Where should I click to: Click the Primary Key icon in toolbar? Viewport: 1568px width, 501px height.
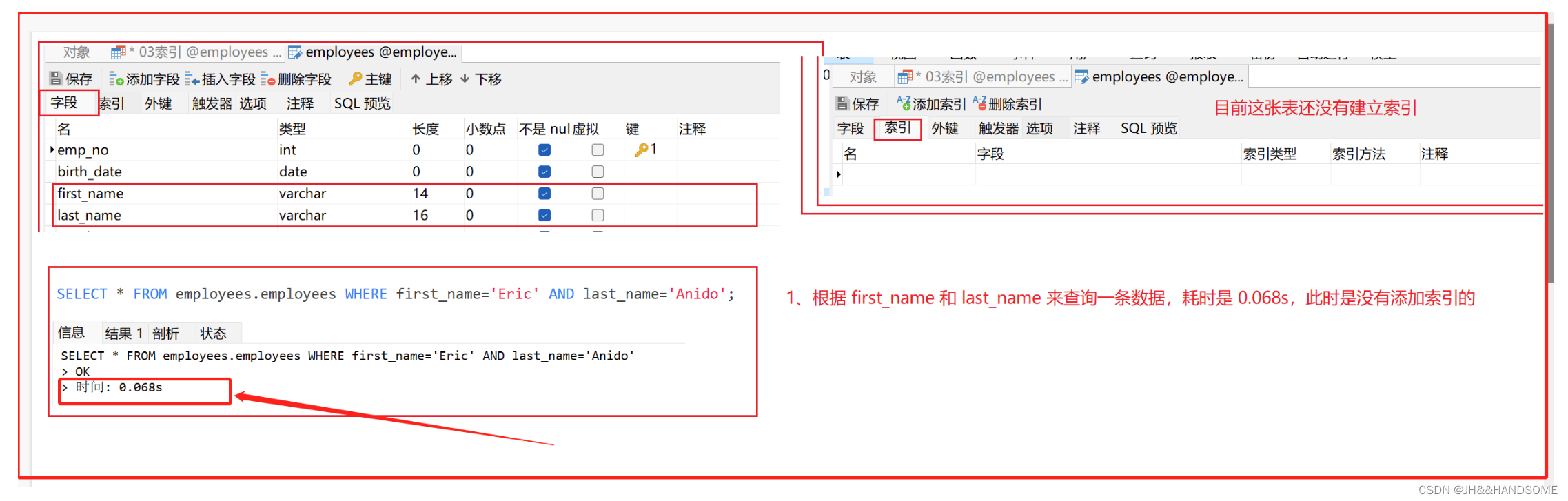click(356, 79)
